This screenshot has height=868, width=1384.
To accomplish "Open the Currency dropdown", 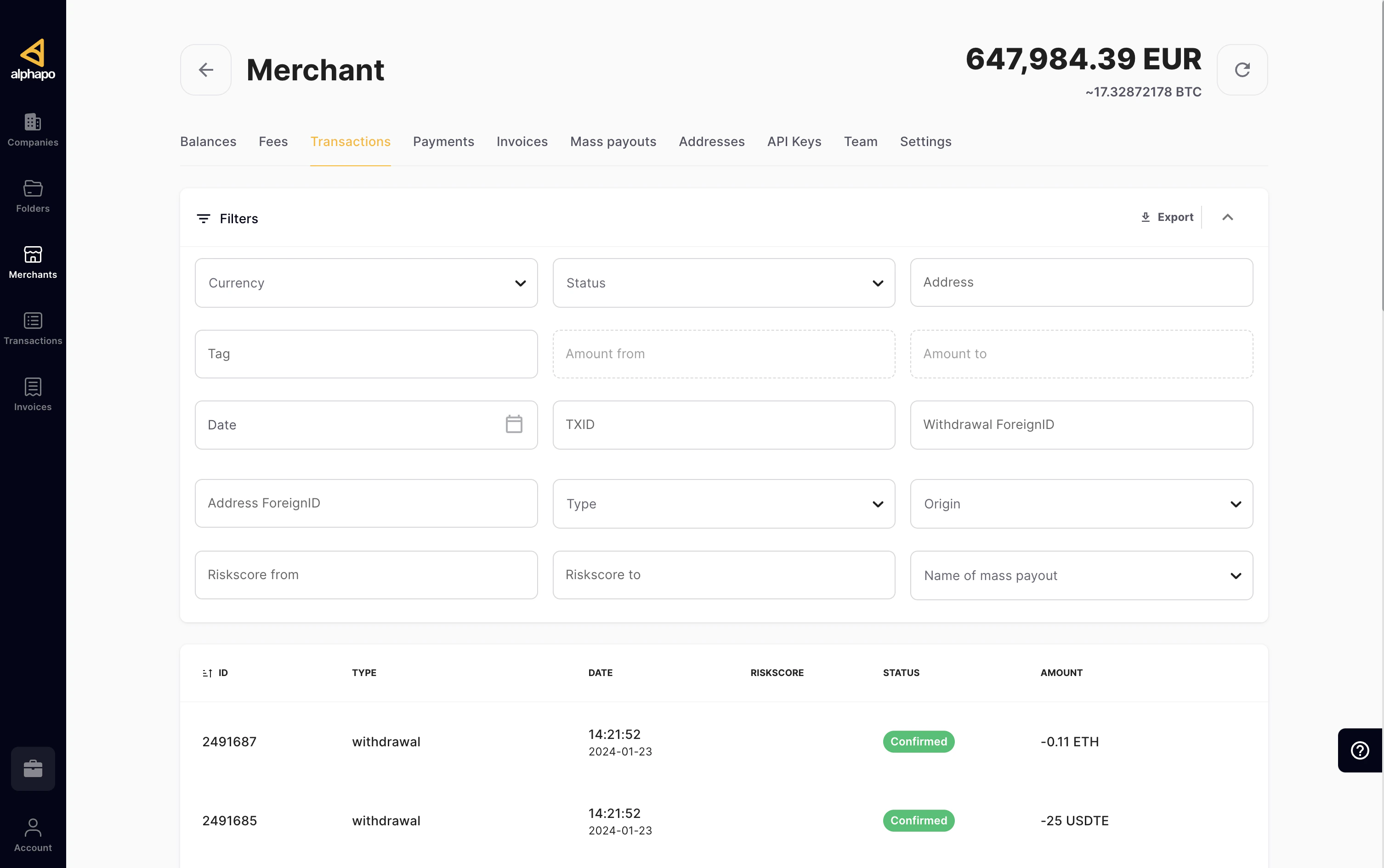I will pyautogui.click(x=366, y=283).
